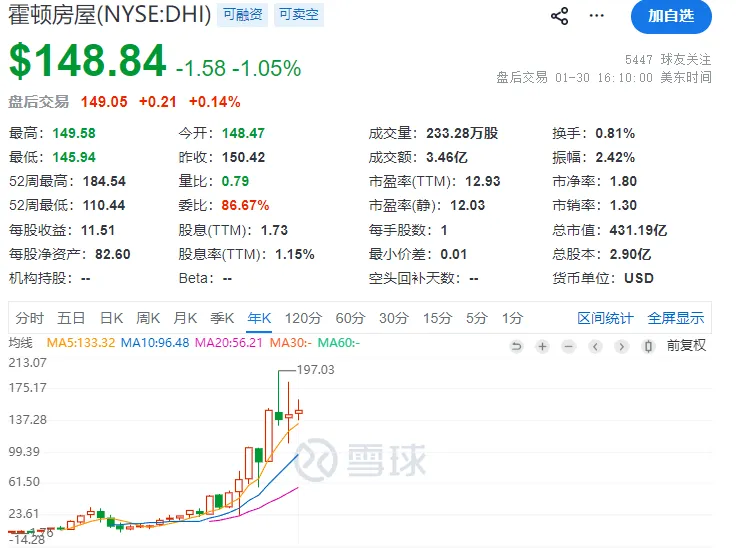Click the after-hours price 149.05
746x548 pixels.
pos(104,102)
